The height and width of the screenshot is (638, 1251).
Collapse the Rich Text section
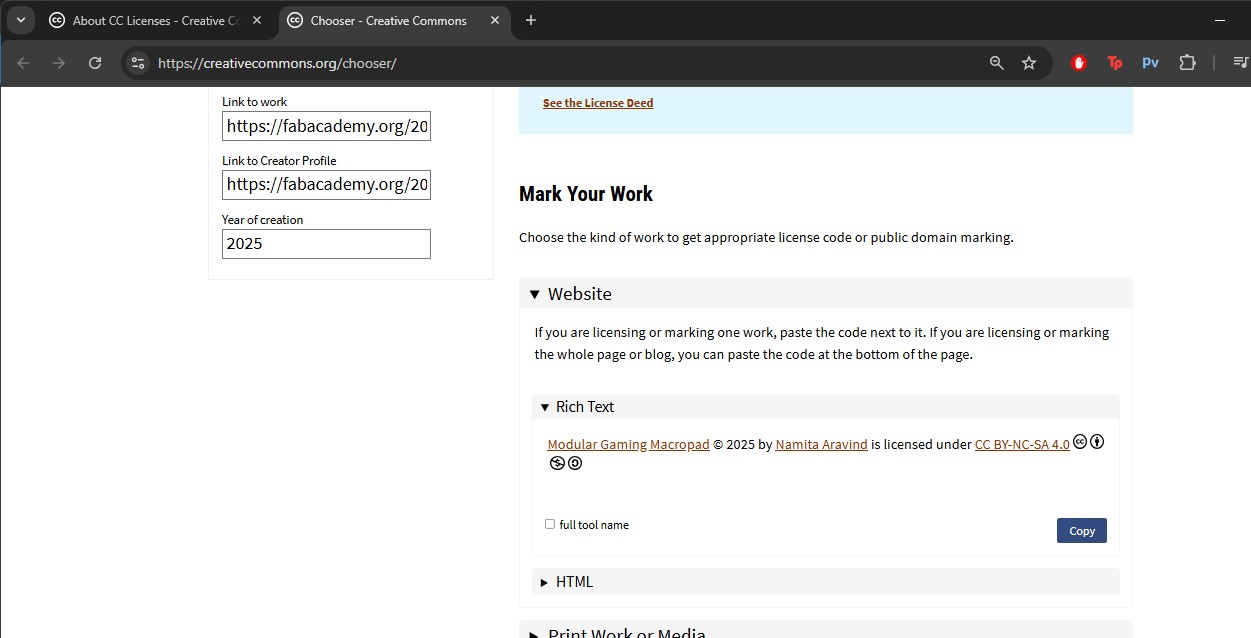(x=826, y=407)
